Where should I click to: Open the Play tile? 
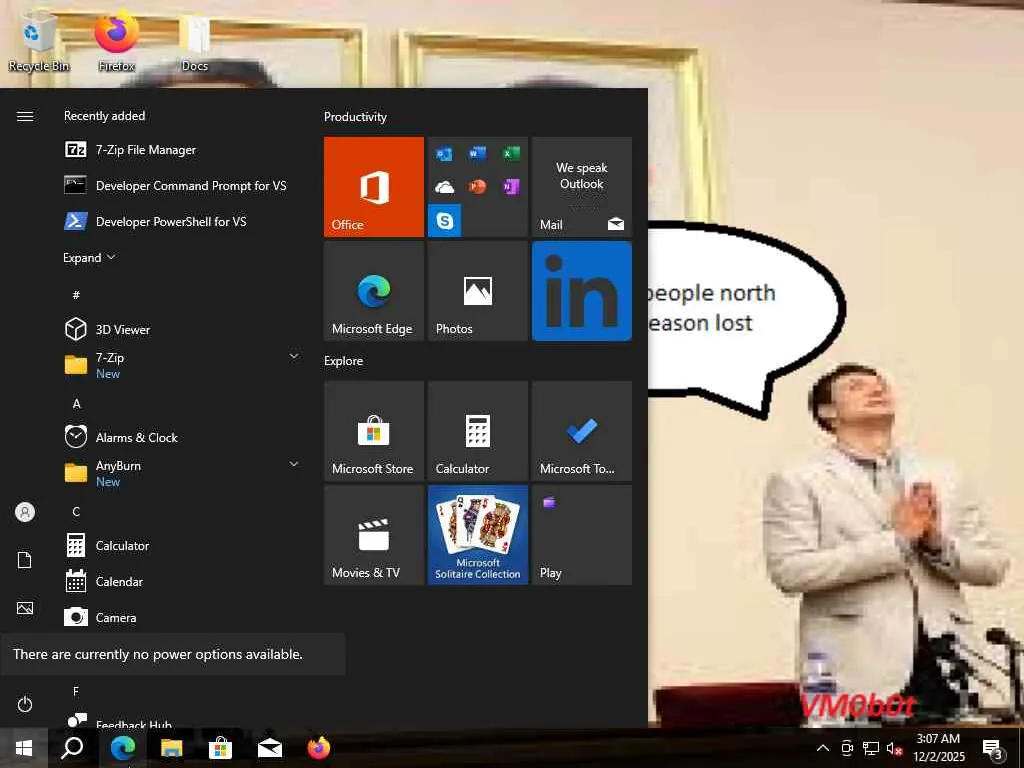pos(582,535)
